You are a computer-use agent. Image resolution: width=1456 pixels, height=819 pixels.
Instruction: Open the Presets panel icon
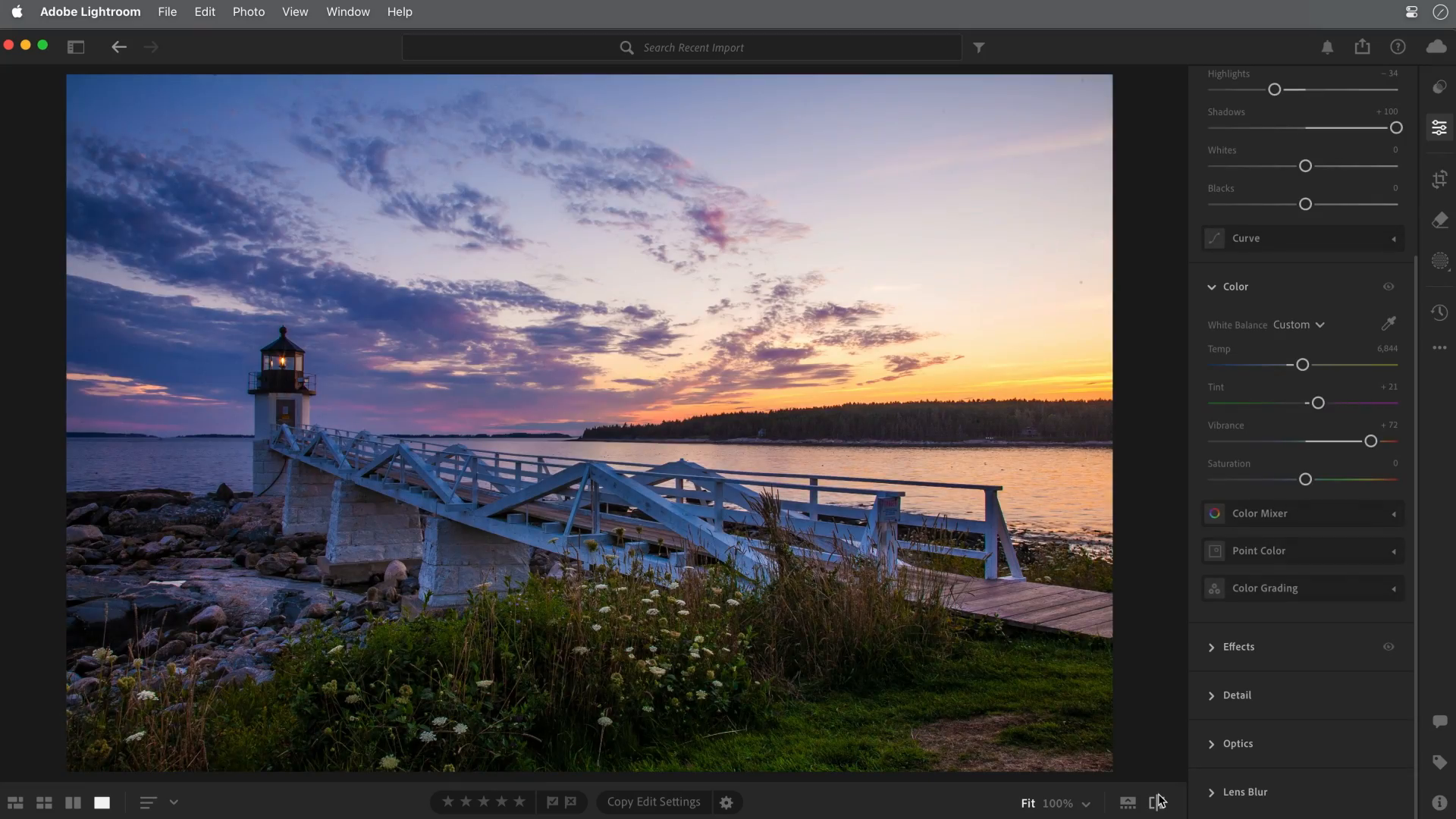[1439, 87]
